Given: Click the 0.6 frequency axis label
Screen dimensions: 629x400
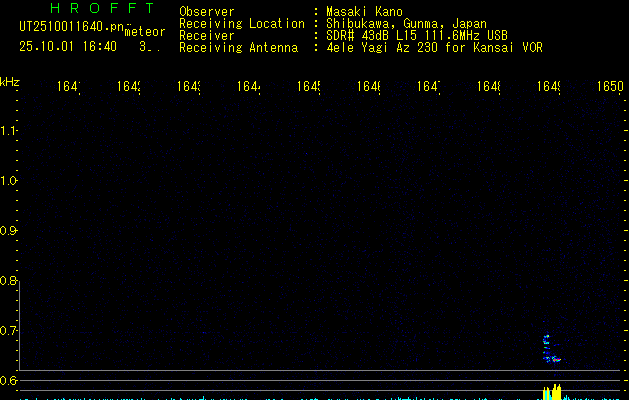Looking at the screenshot, I should point(8,380).
